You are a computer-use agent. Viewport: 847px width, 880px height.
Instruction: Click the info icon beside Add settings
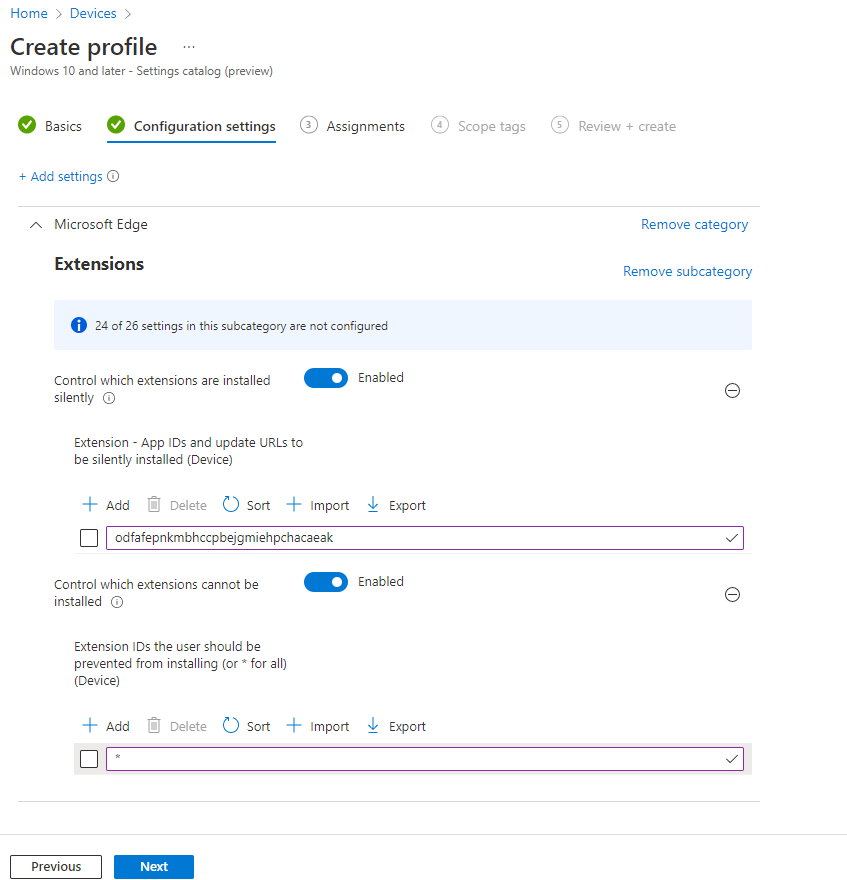point(113,176)
